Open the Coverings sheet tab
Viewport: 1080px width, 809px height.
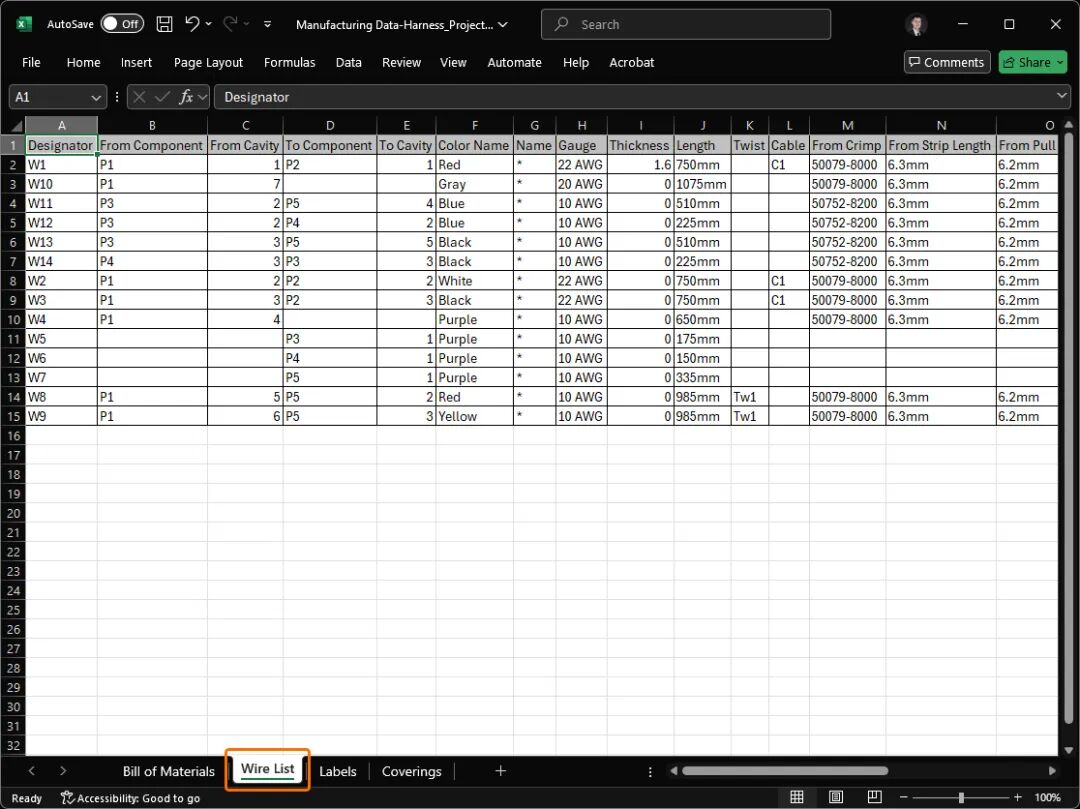(x=411, y=771)
